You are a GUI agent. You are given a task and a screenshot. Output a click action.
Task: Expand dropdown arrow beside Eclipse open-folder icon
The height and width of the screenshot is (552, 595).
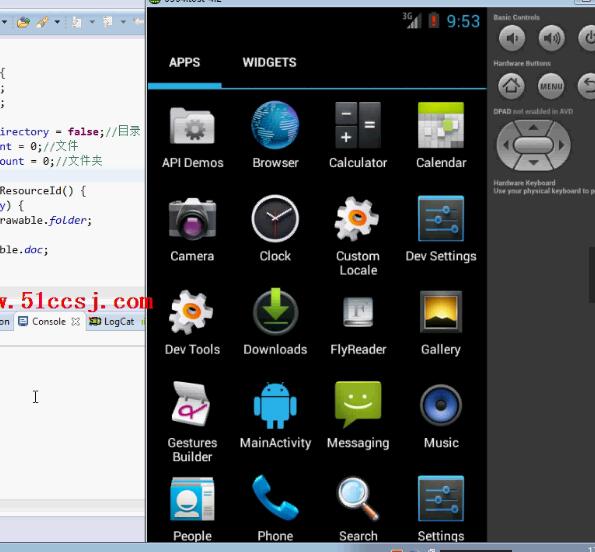pos(57,22)
